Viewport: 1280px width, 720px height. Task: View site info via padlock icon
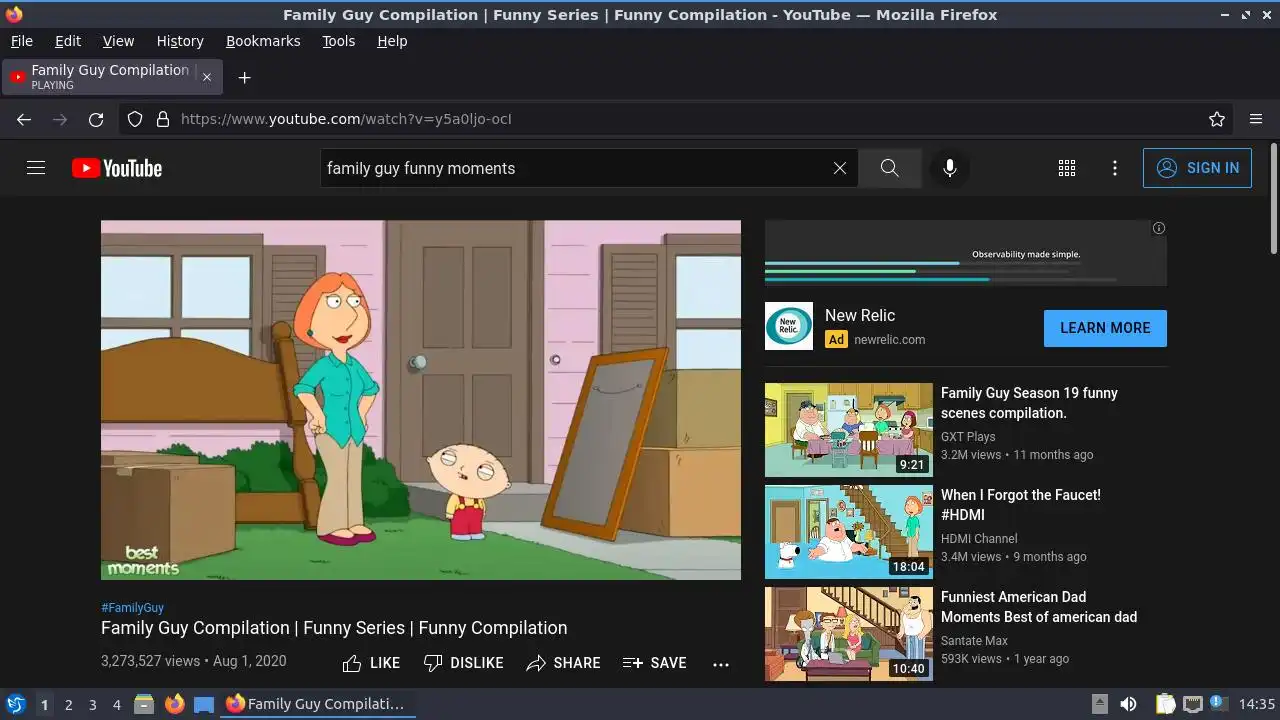click(163, 119)
